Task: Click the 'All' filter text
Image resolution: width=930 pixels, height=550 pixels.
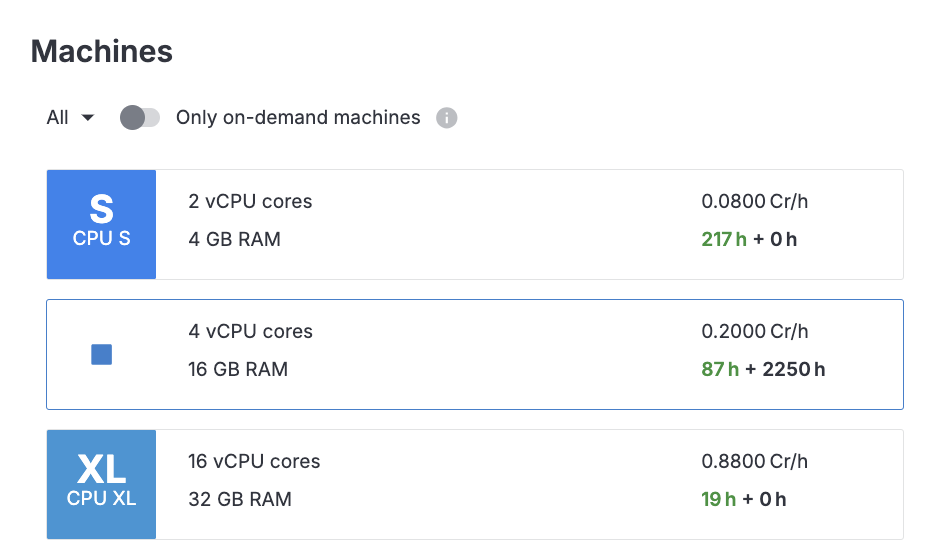Action: 58,118
